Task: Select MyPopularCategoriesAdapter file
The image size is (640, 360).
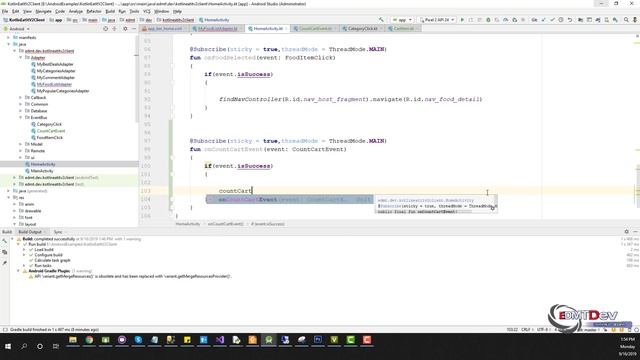Action: 62,91
